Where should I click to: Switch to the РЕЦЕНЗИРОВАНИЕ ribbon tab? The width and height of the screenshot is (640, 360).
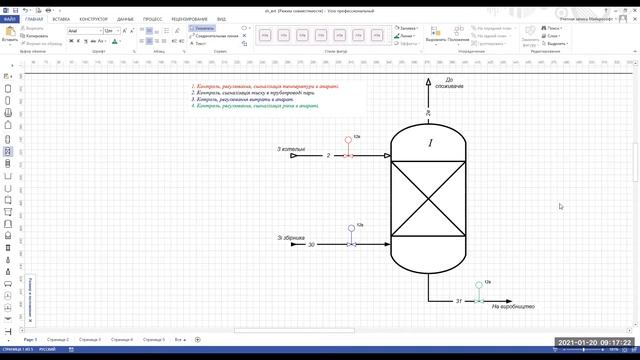pyautogui.click(x=189, y=19)
